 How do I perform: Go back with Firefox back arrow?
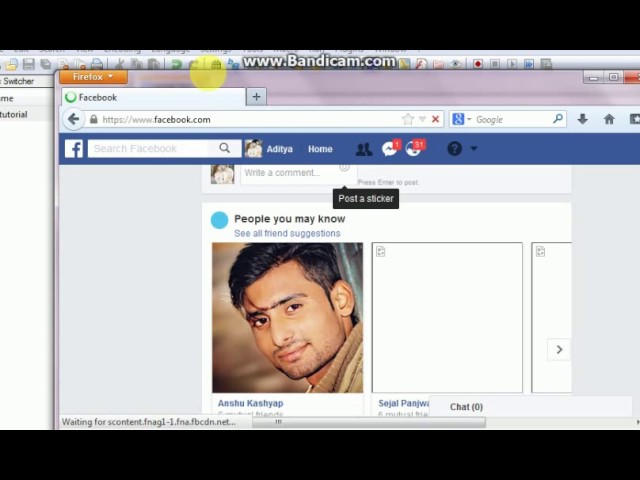(x=73, y=120)
